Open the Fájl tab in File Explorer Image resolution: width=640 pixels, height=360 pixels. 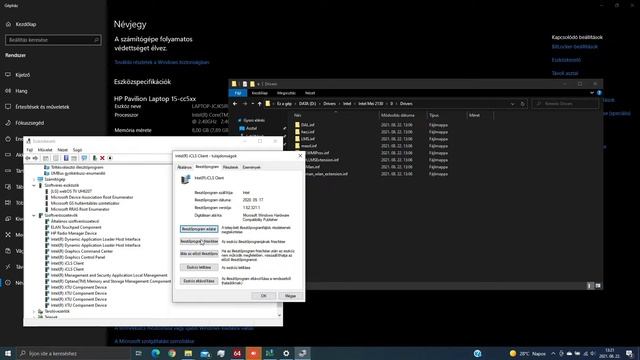[x=238, y=93]
